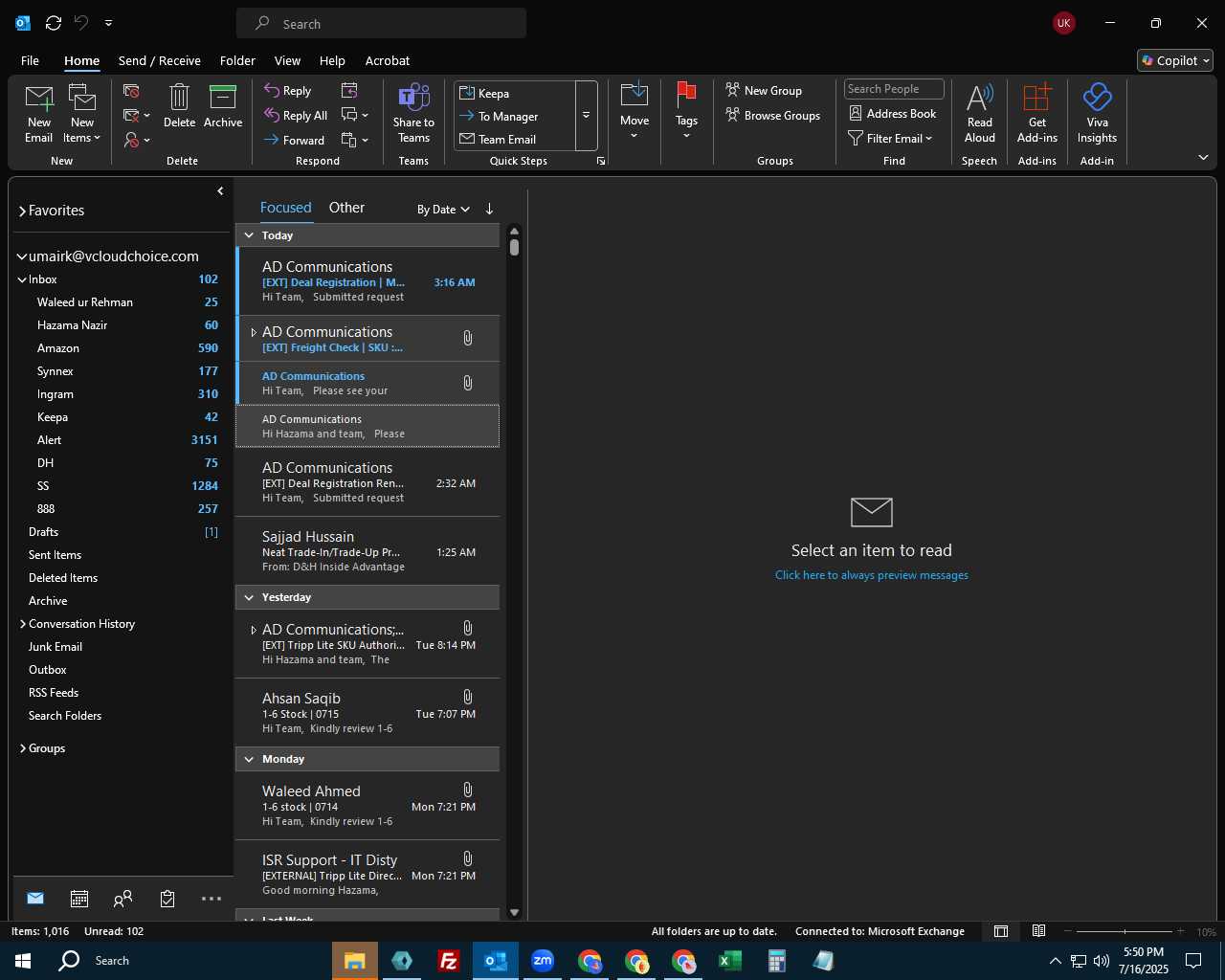Open Viva Insights add-in
This screenshot has height=980, width=1225.
[1097, 114]
